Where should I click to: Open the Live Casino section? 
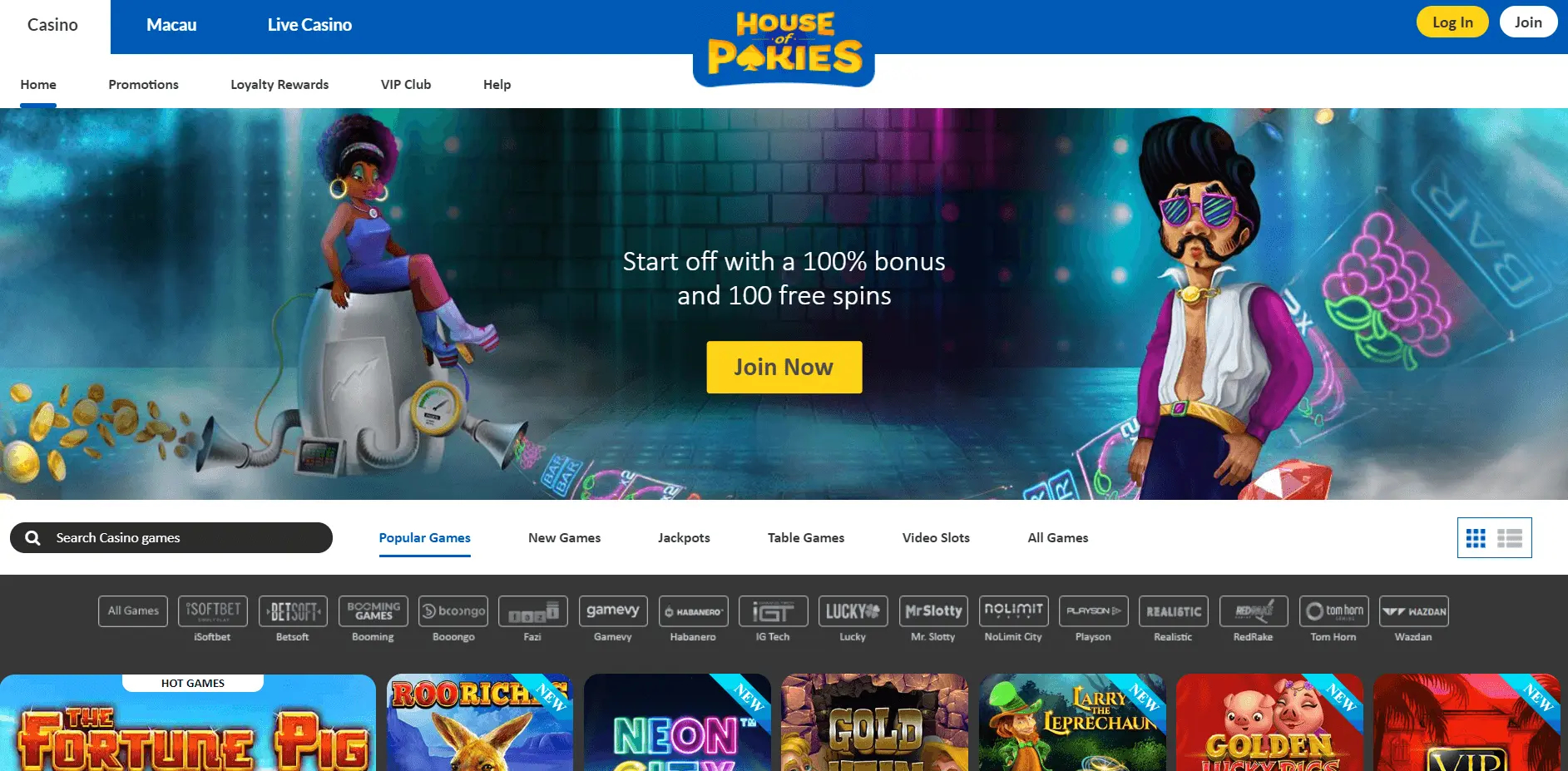click(x=309, y=25)
